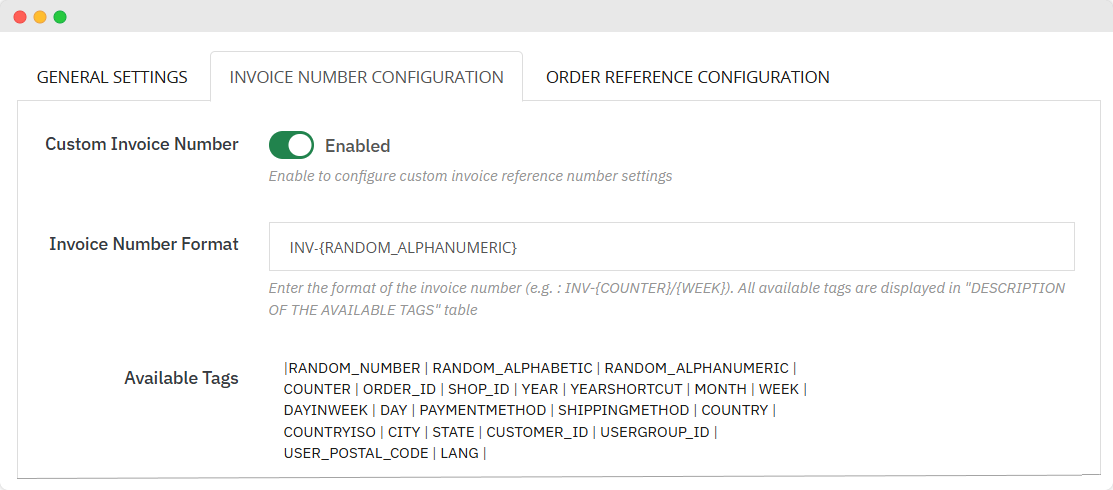Image resolution: width=1113 pixels, height=490 pixels.
Task: Click the DAYINWEEK tag
Action: click(324, 410)
